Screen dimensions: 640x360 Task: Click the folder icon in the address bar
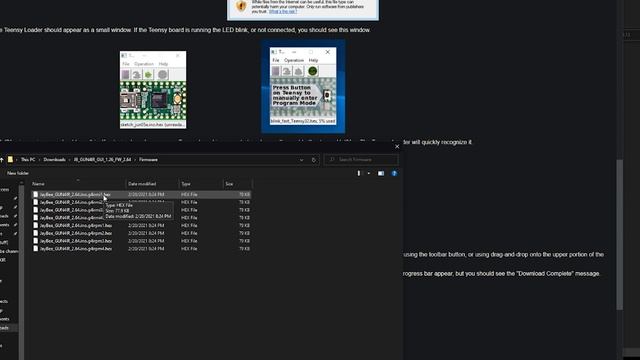tap(11, 160)
